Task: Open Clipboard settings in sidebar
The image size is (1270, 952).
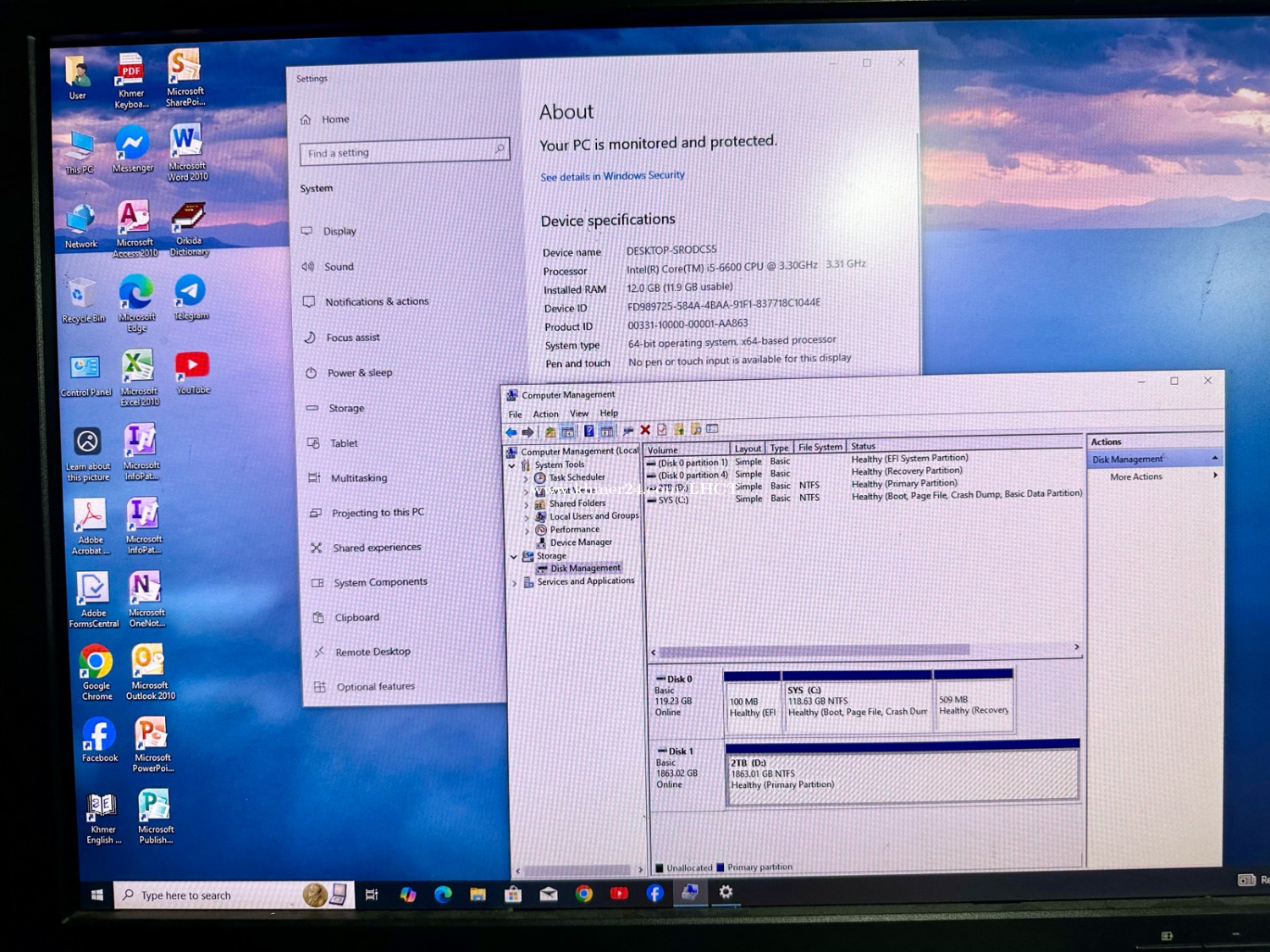Action: [x=345, y=618]
